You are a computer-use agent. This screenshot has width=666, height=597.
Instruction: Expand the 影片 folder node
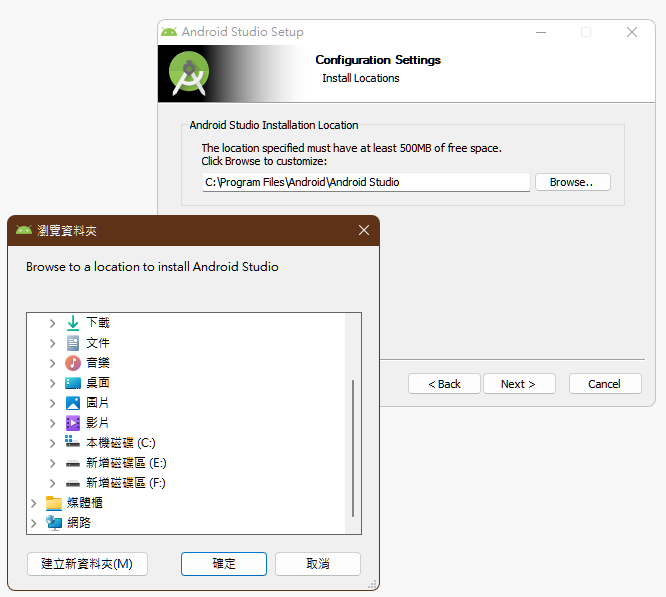(x=52, y=423)
